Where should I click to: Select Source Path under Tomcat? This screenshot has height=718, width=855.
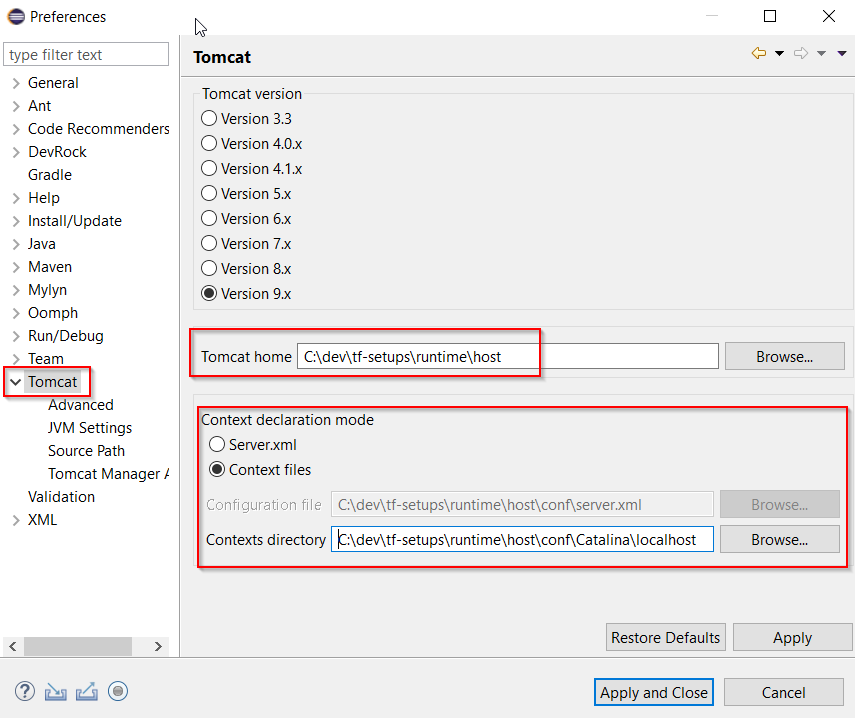pos(86,451)
